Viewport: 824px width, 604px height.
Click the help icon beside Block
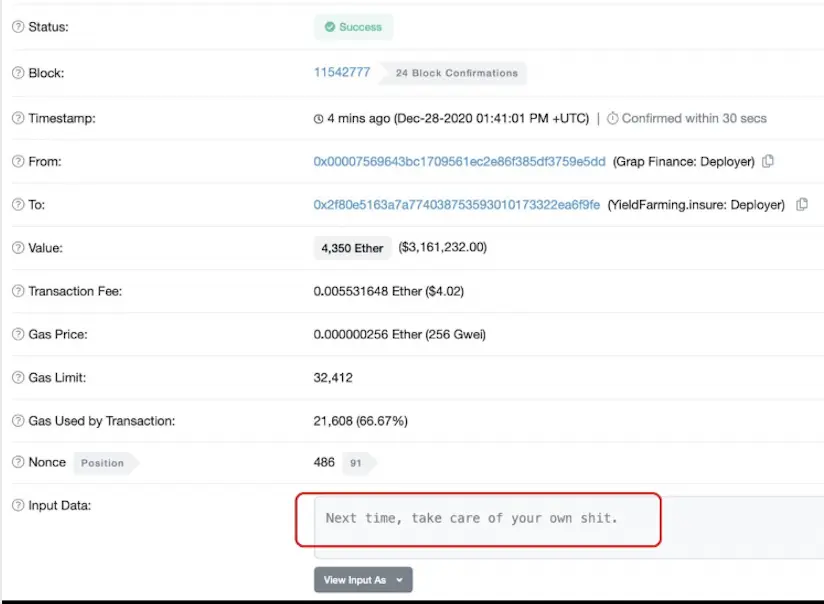click(x=18, y=73)
